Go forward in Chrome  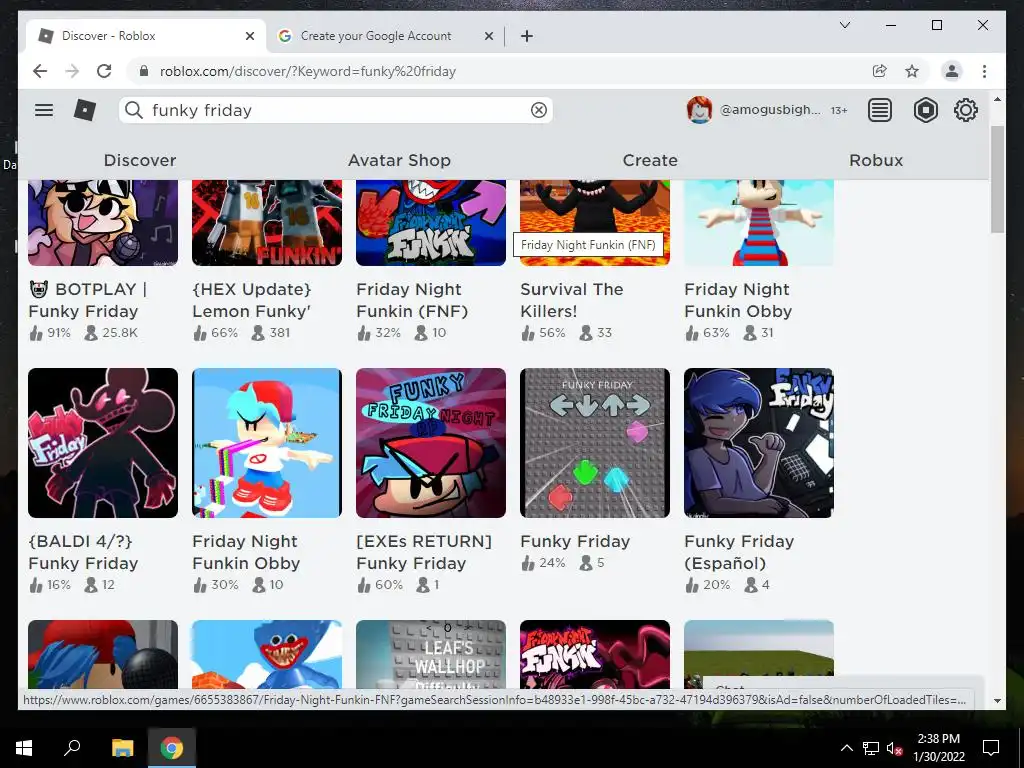pyautogui.click(x=72, y=71)
